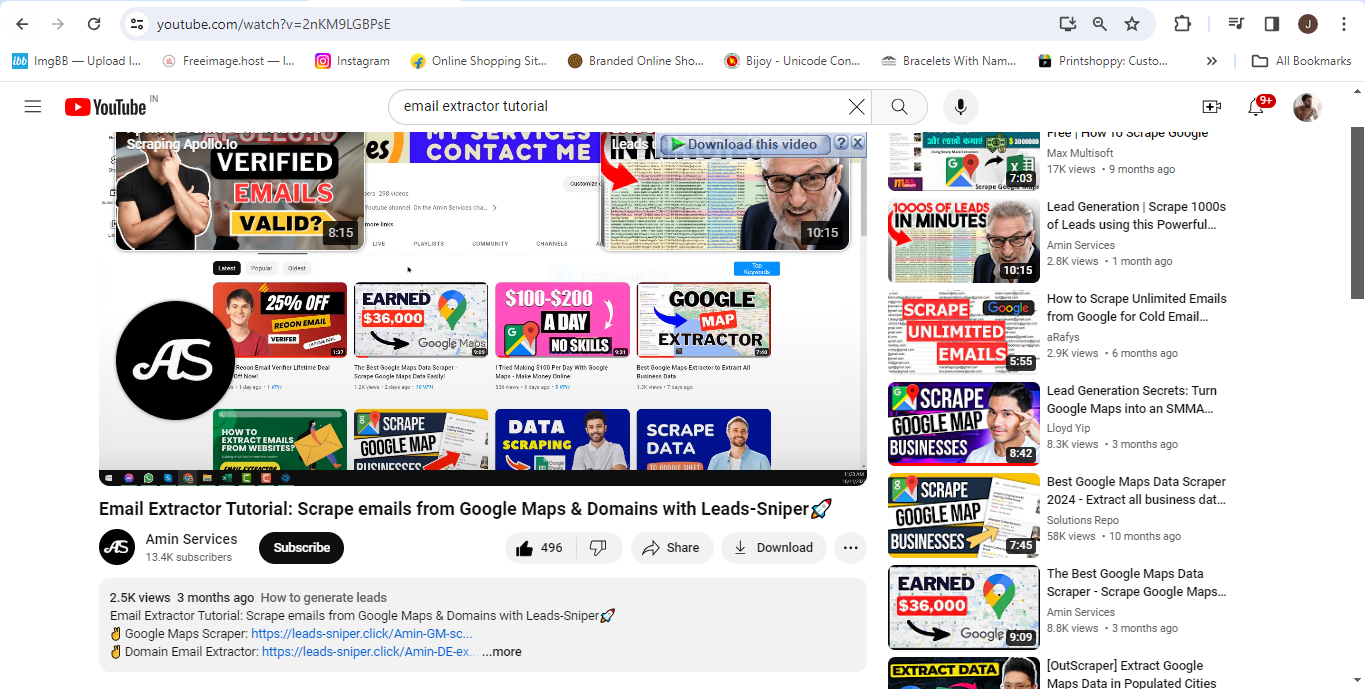Click the AS channel logo inside the video
Screen dimensions: 1365x689
pyautogui.click(x=175, y=360)
